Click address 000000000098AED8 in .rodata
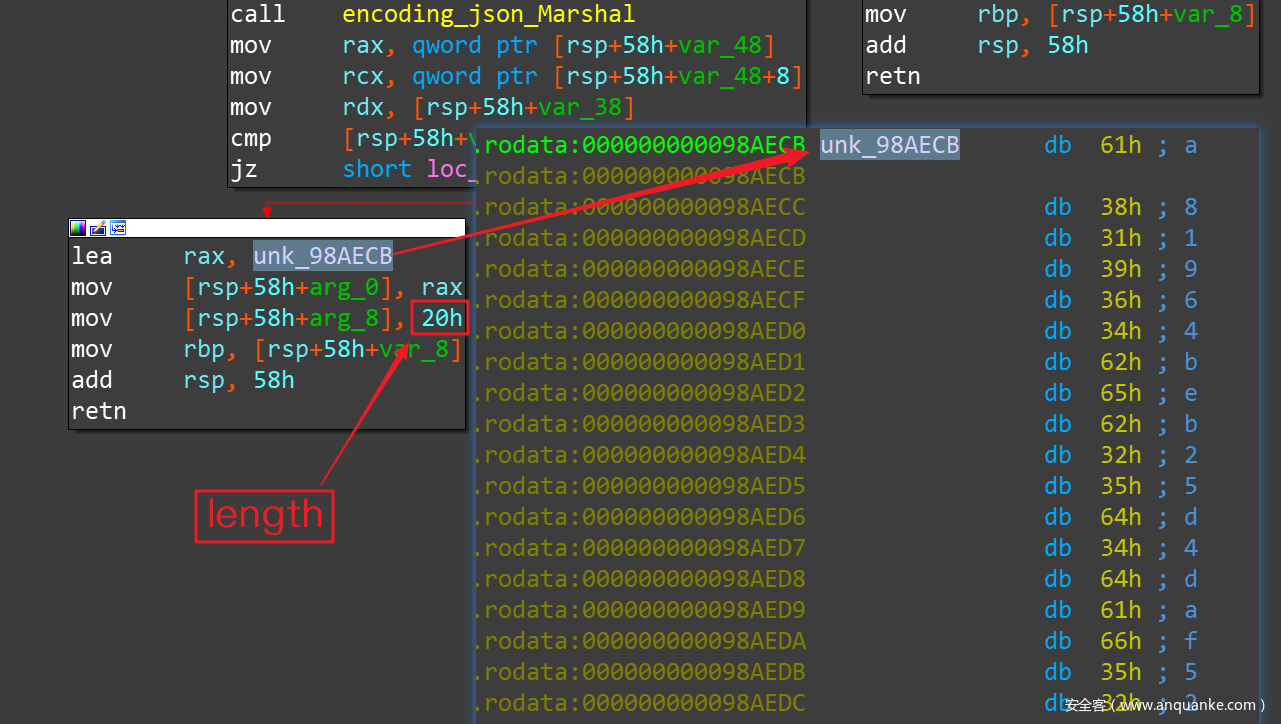This screenshot has height=724, width=1281. [x=694, y=579]
